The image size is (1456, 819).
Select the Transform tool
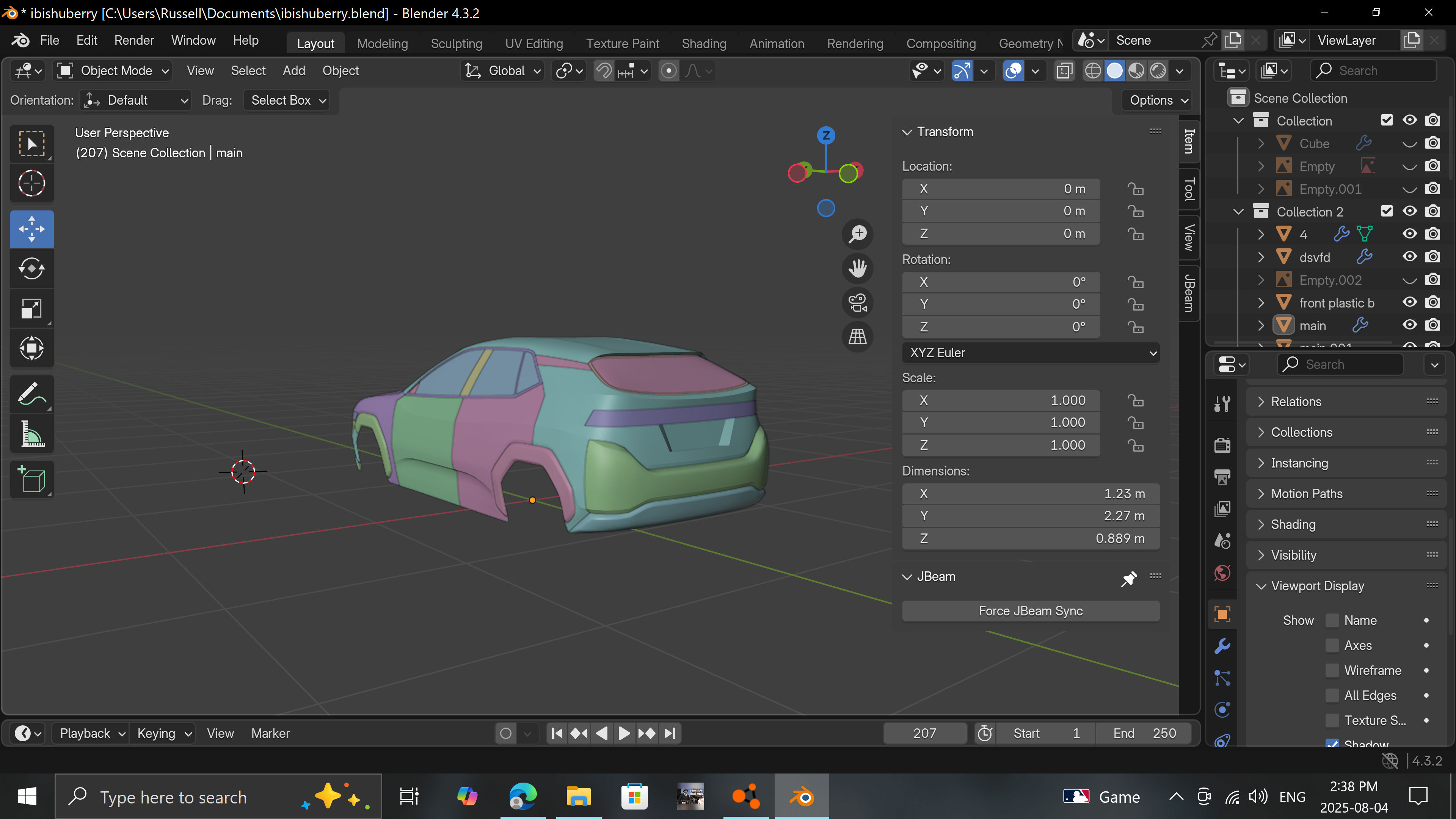pyautogui.click(x=31, y=348)
